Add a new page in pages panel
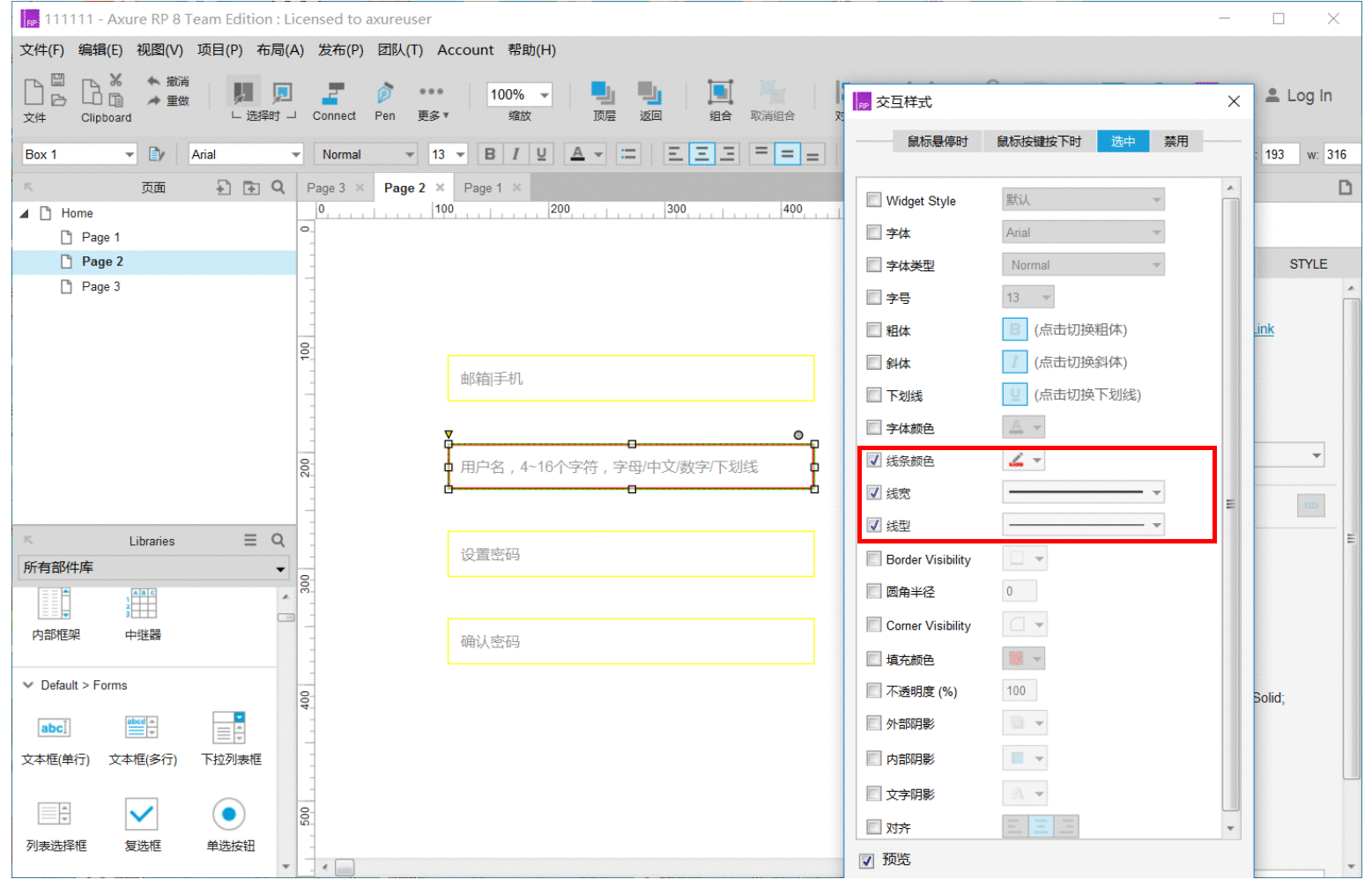This screenshot has width=1372, height=887. (x=224, y=188)
